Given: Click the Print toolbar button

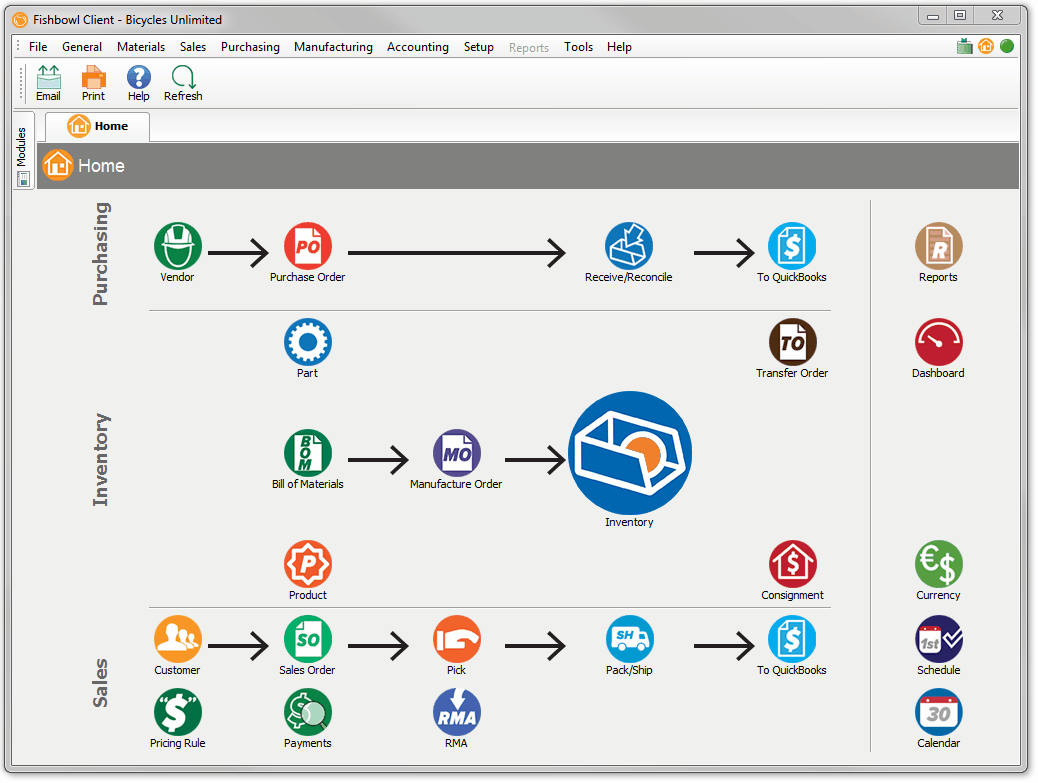Looking at the screenshot, I should [x=93, y=83].
